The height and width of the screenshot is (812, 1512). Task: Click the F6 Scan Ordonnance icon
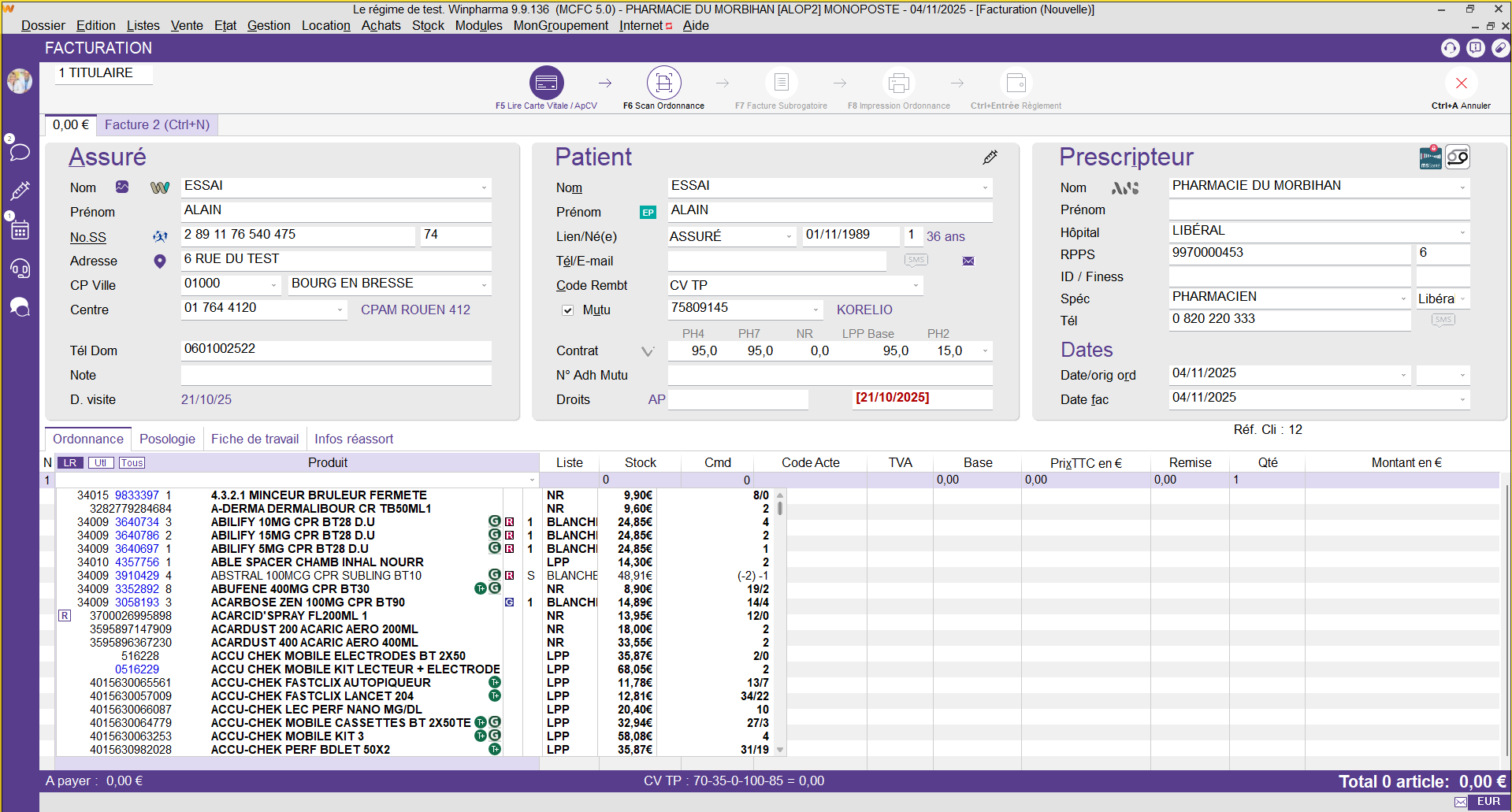664,83
